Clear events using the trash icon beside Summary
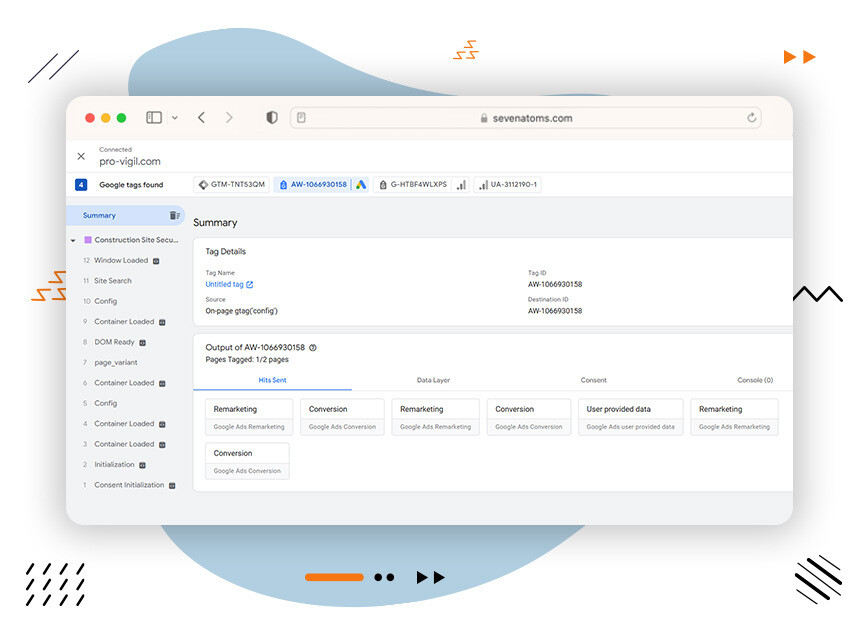Viewport: 860px width, 628px height. point(174,215)
